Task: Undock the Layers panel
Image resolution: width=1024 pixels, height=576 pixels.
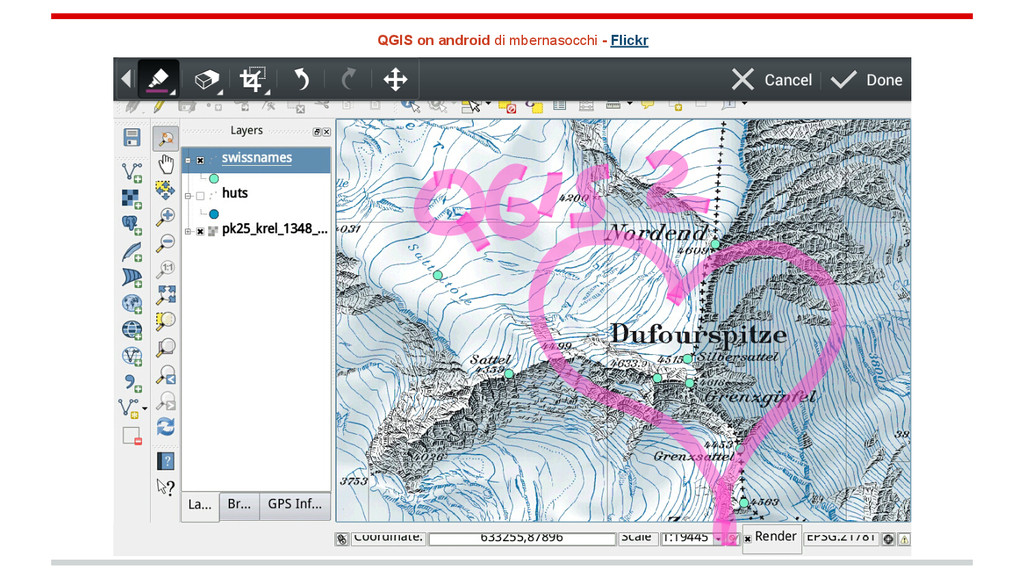Action: [317, 132]
